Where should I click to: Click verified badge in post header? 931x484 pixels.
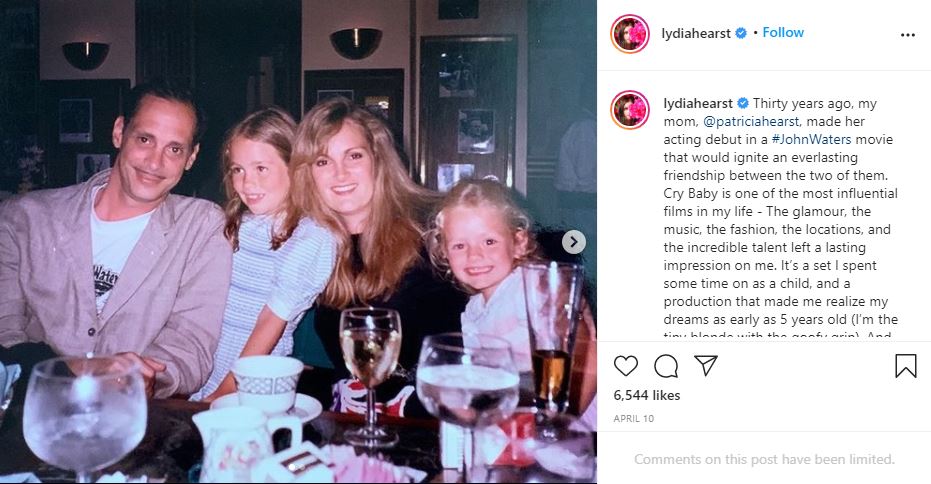(740, 33)
